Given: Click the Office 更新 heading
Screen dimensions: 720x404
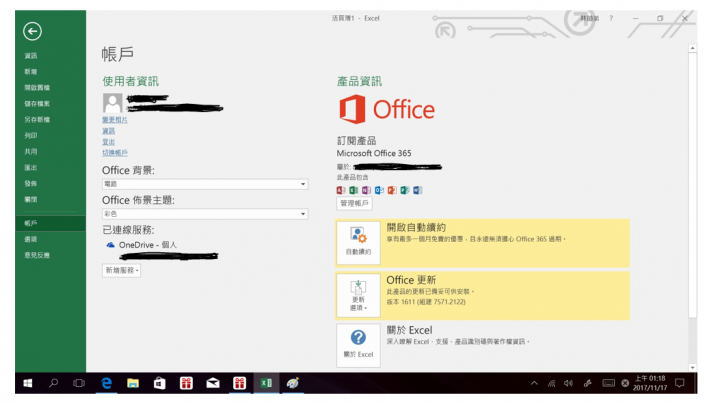Looking at the screenshot, I should [x=411, y=280].
